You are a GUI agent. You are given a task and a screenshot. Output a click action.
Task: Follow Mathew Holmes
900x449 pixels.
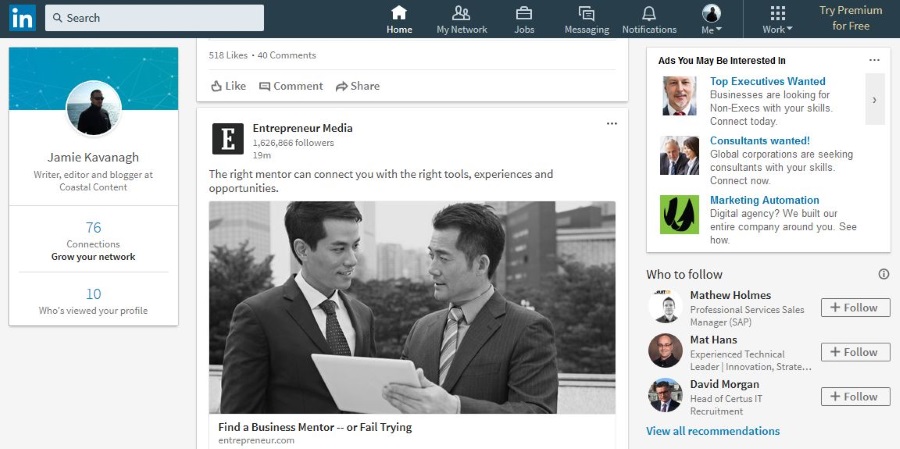click(855, 308)
